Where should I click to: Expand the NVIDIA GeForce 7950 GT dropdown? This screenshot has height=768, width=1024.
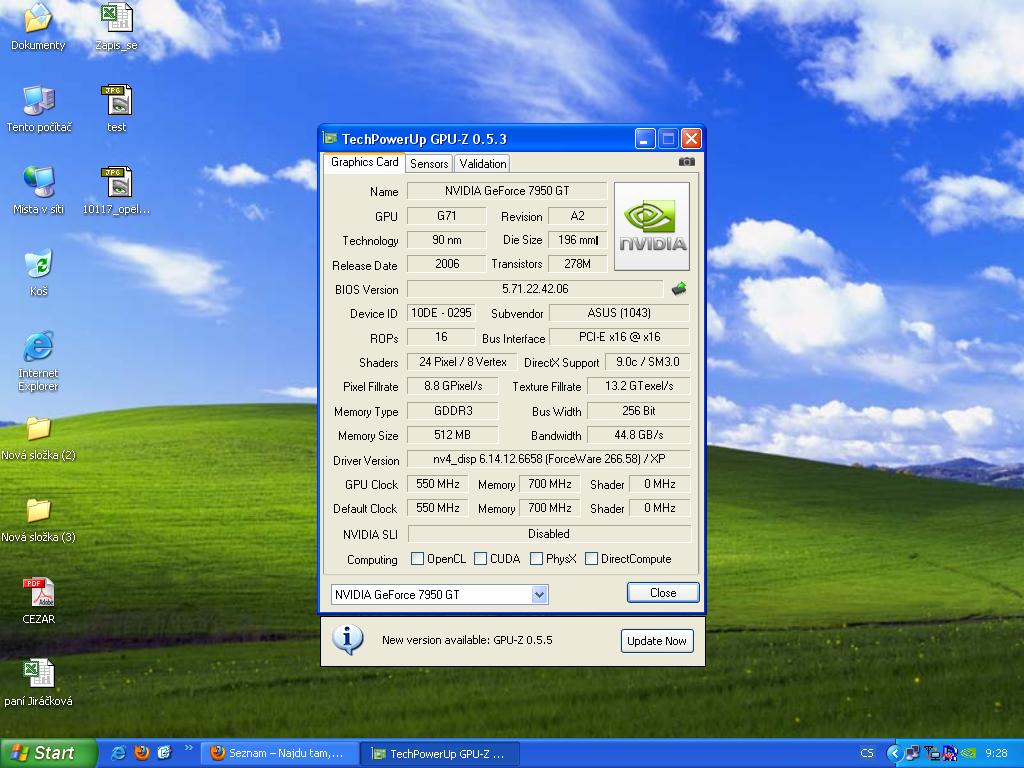point(539,594)
